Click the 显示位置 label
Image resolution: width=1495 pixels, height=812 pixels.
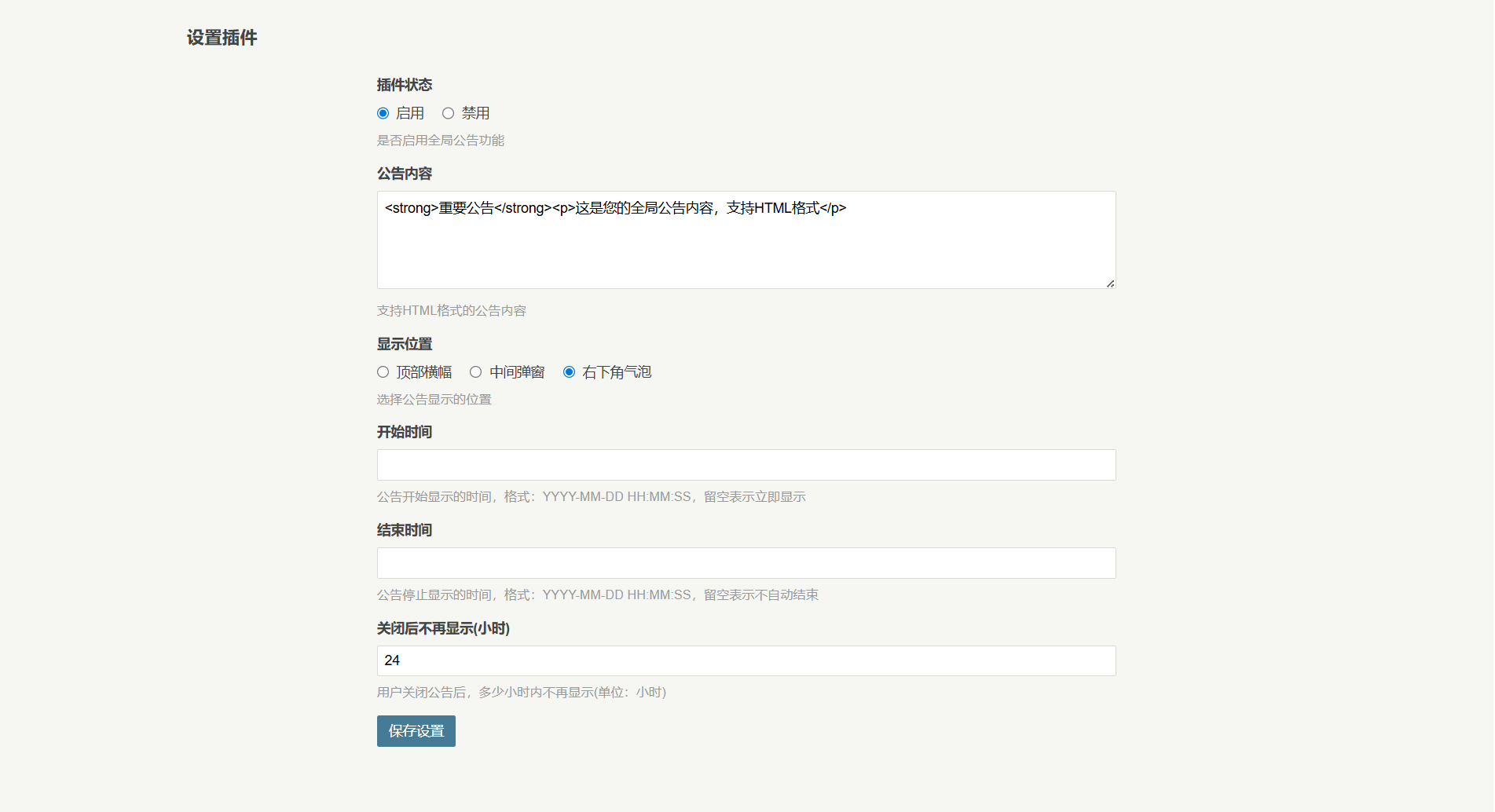(x=405, y=344)
